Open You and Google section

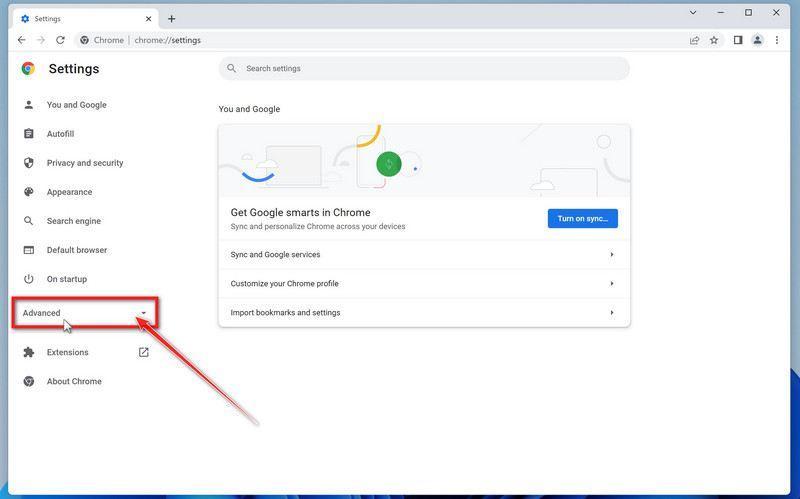pos(77,105)
